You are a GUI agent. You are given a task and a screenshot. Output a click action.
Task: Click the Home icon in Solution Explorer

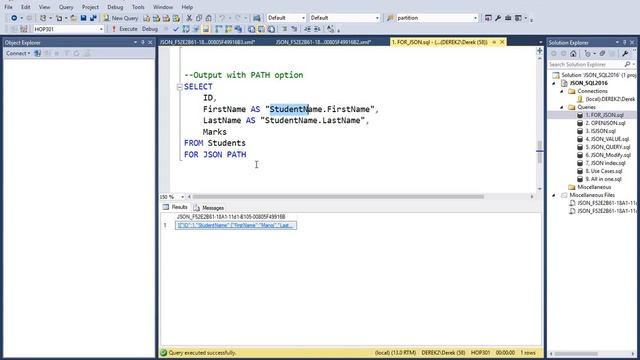pos(573,53)
